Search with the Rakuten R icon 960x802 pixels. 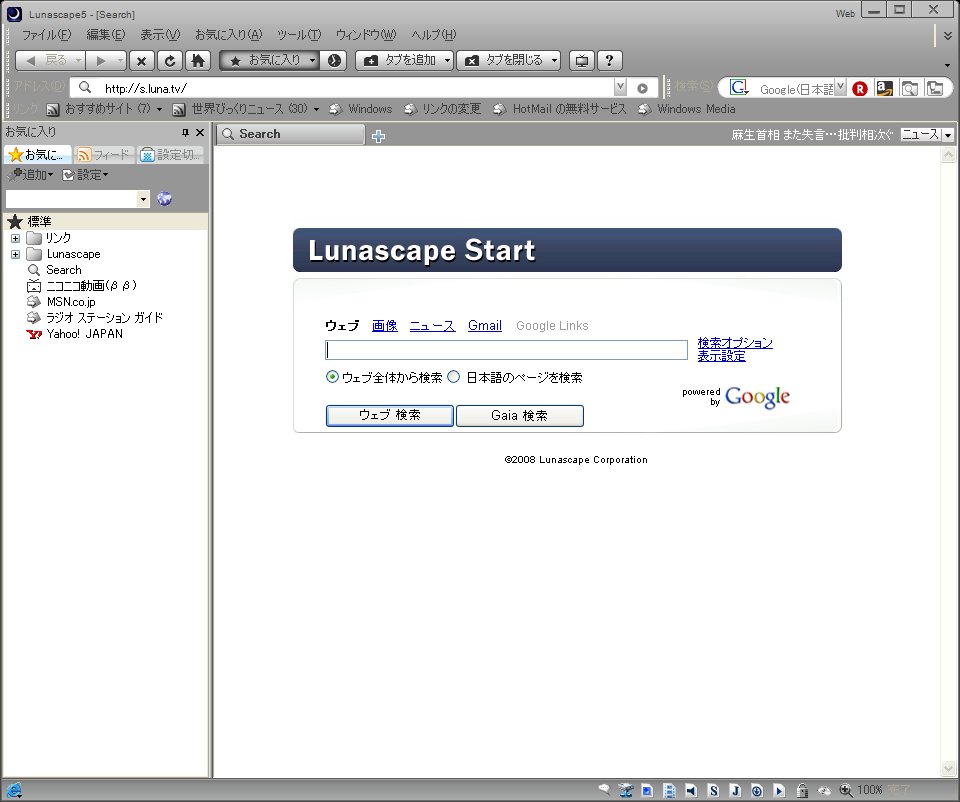[860, 89]
